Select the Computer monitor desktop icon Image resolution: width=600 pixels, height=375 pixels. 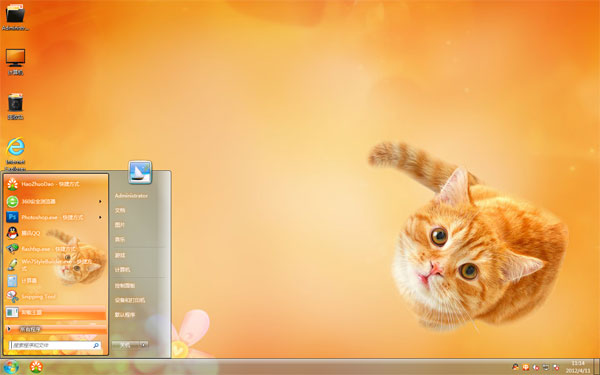click(15, 61)
